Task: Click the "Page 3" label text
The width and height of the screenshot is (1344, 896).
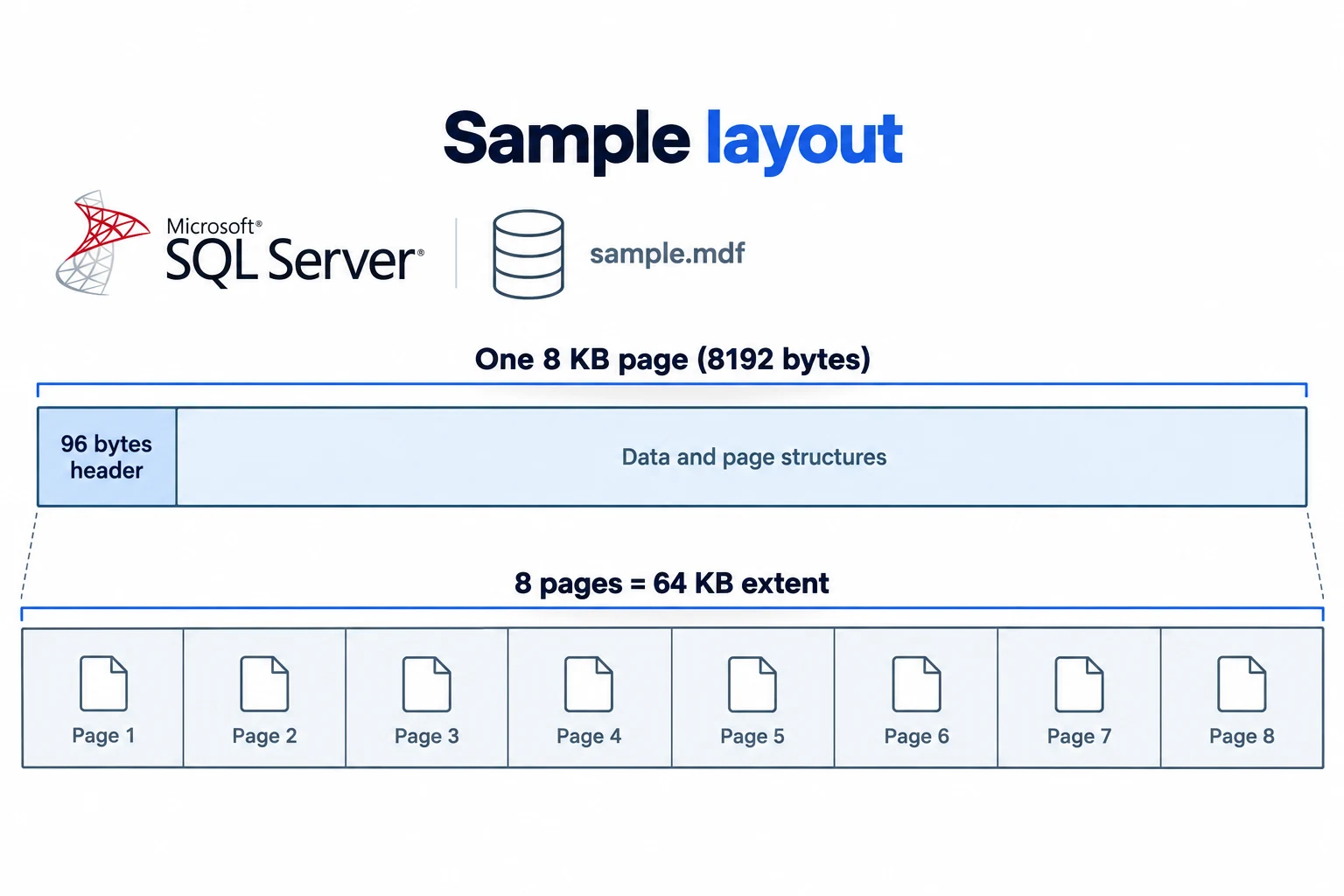Action: [x=427, y=737]
